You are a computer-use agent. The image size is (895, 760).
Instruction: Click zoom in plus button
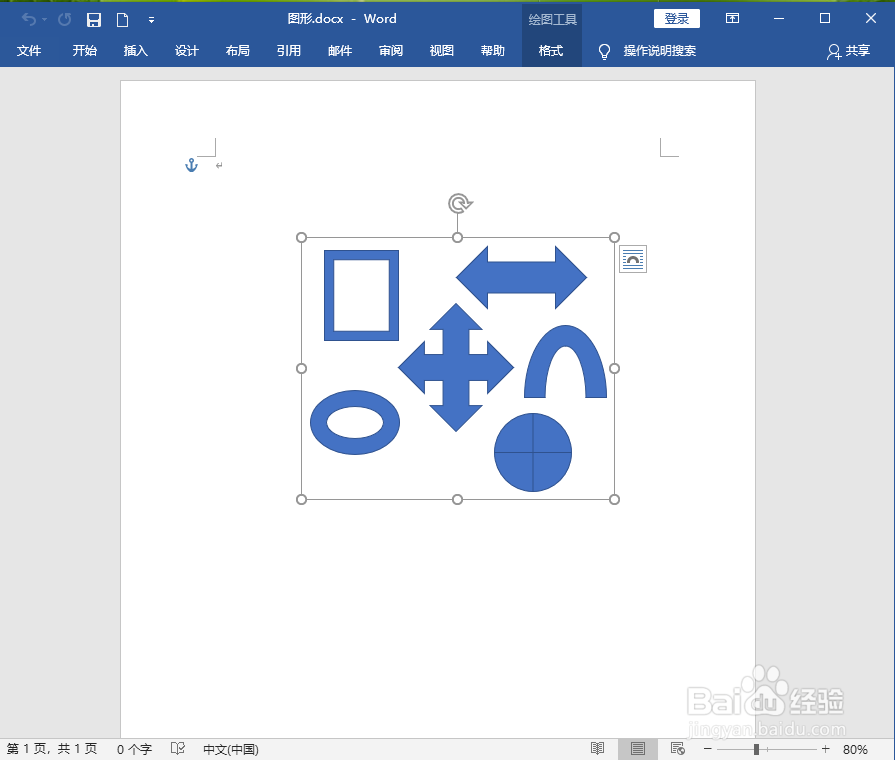(x=825, y=749)
